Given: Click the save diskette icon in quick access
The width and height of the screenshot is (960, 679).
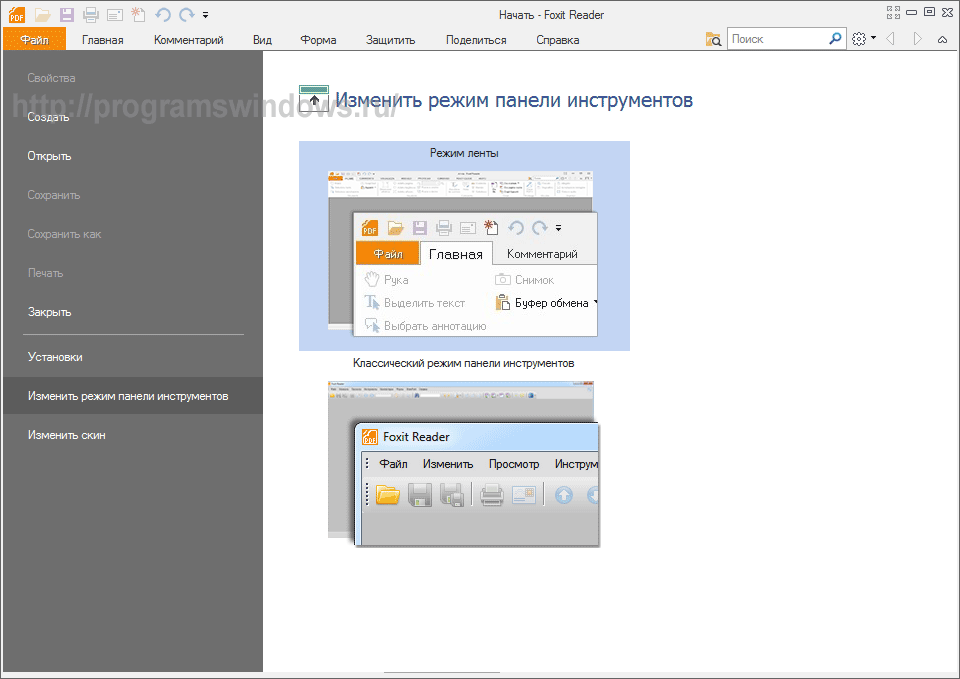Looking at the screenshot, I should pos(66,15).
